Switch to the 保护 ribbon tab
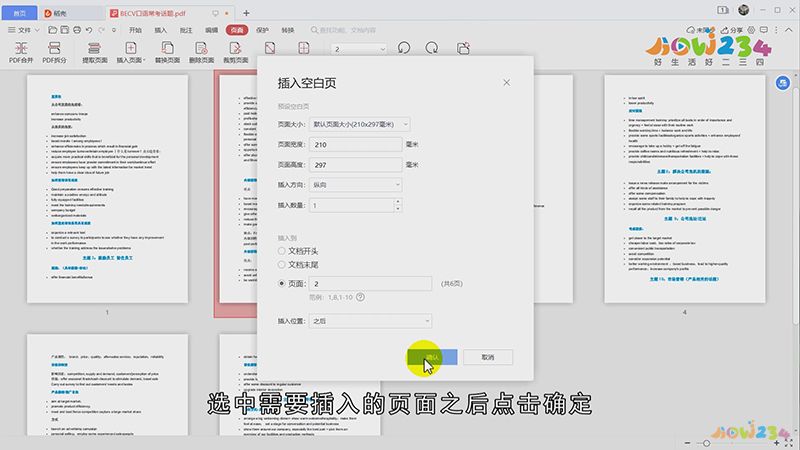Viewport: 800px width, 450px height. point(262,30)
